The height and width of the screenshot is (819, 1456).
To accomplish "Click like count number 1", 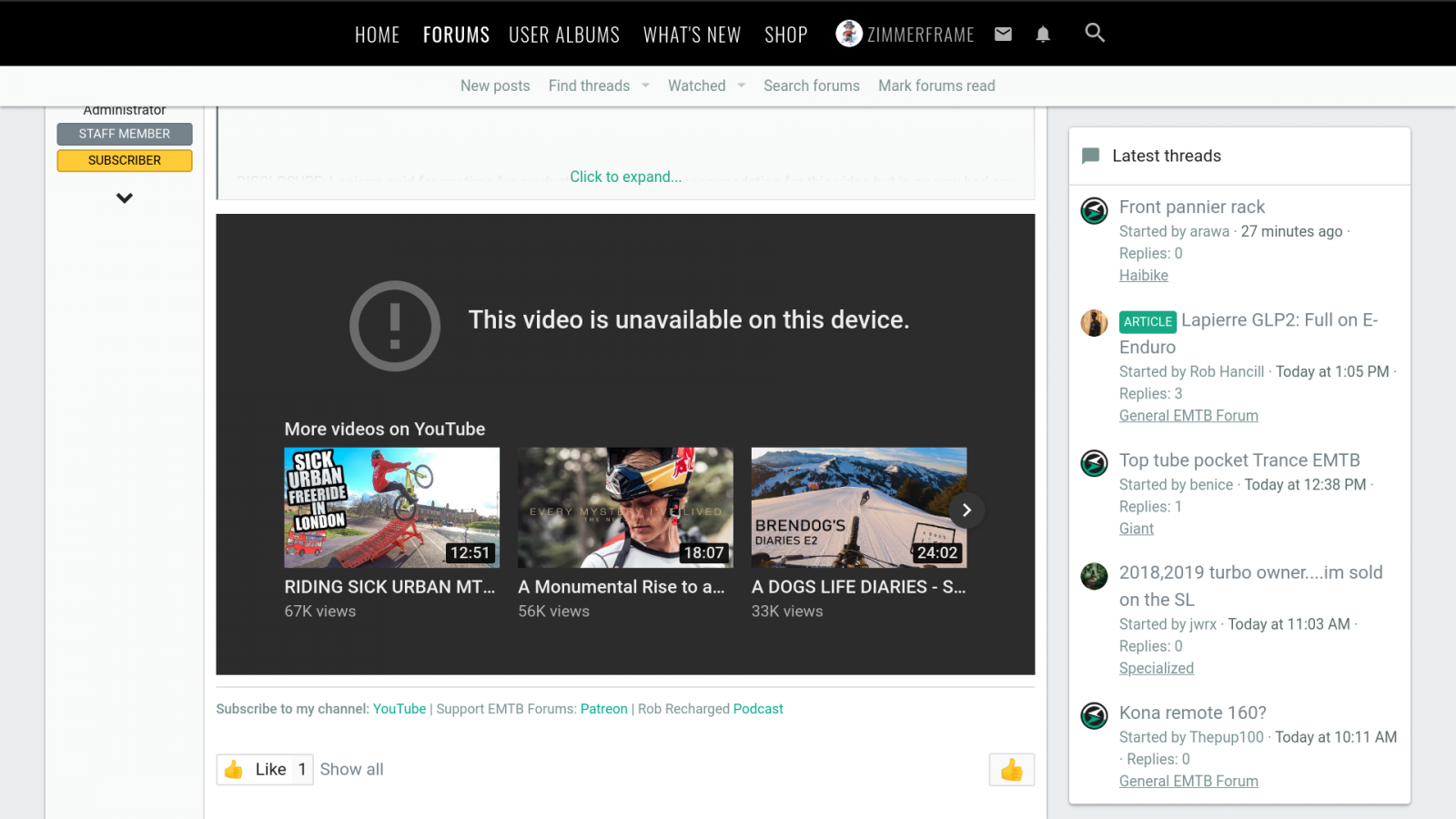I will [x=302, y=769].
